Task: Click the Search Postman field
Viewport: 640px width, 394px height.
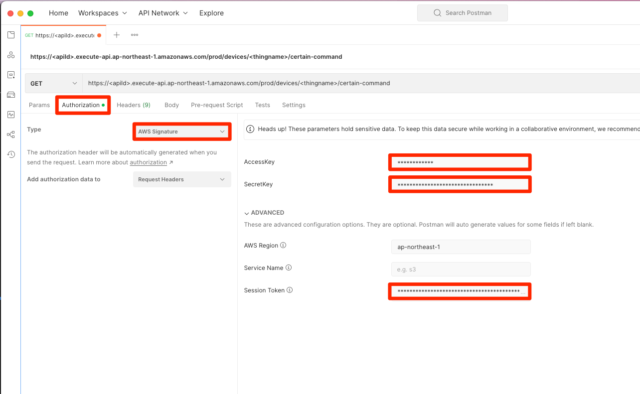Action: point(462,13)
